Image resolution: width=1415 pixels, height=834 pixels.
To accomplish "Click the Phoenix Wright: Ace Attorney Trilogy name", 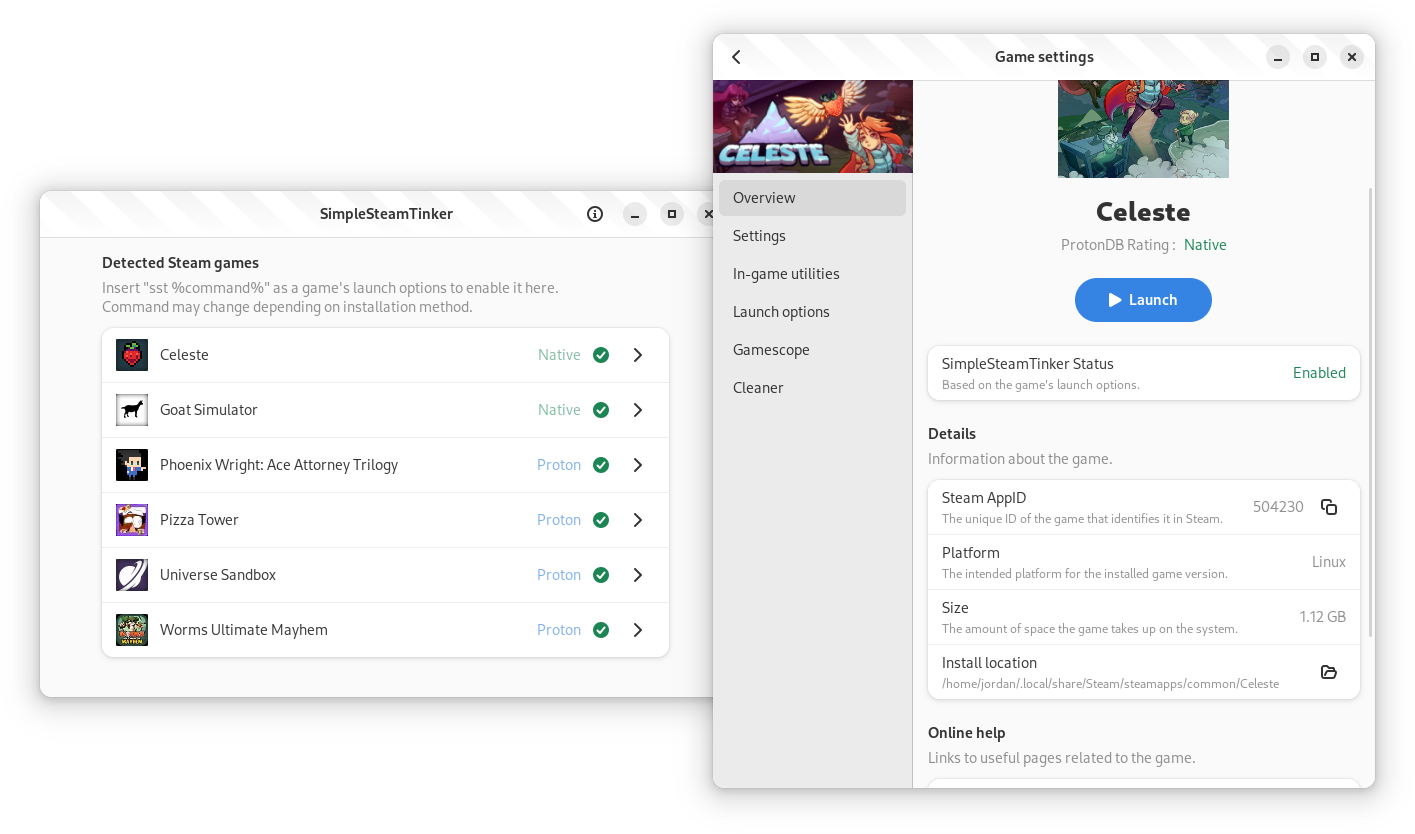I will tap(279, 465).
